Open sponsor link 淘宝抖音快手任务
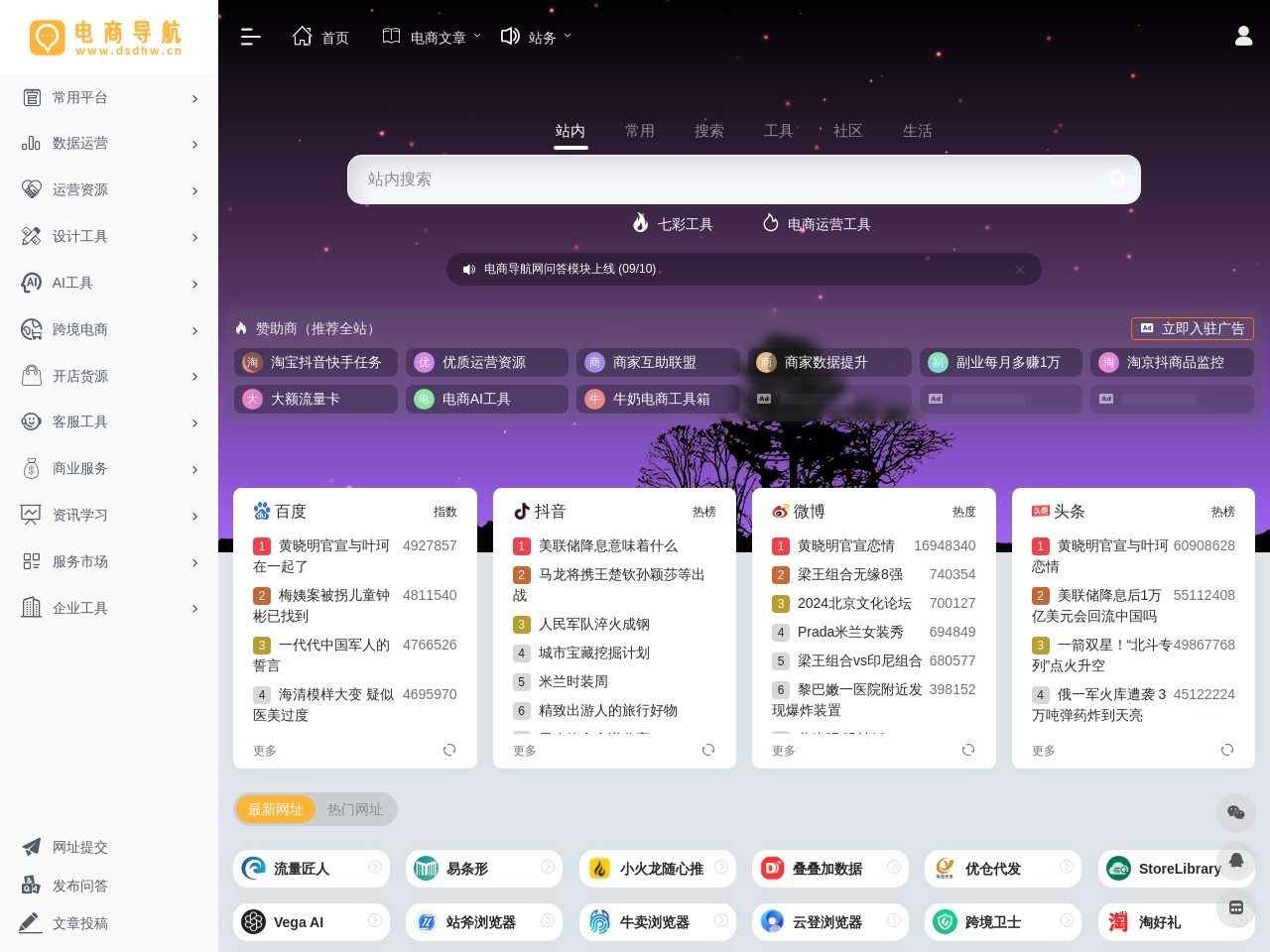The image size is (1270, 952). [x=316, y=362]
